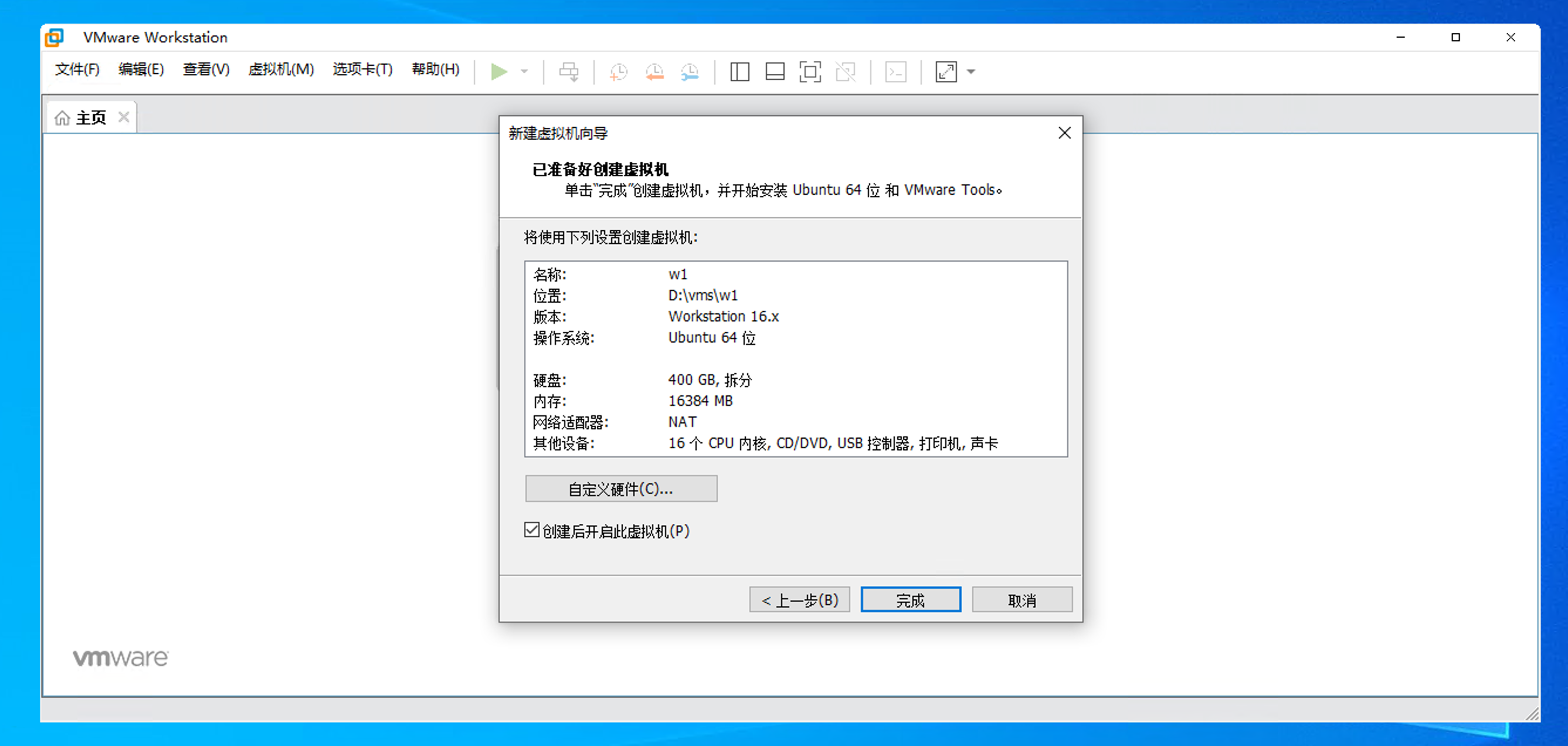
Task: Open the screen fit mode dropdown
Action: coord(970,72)
